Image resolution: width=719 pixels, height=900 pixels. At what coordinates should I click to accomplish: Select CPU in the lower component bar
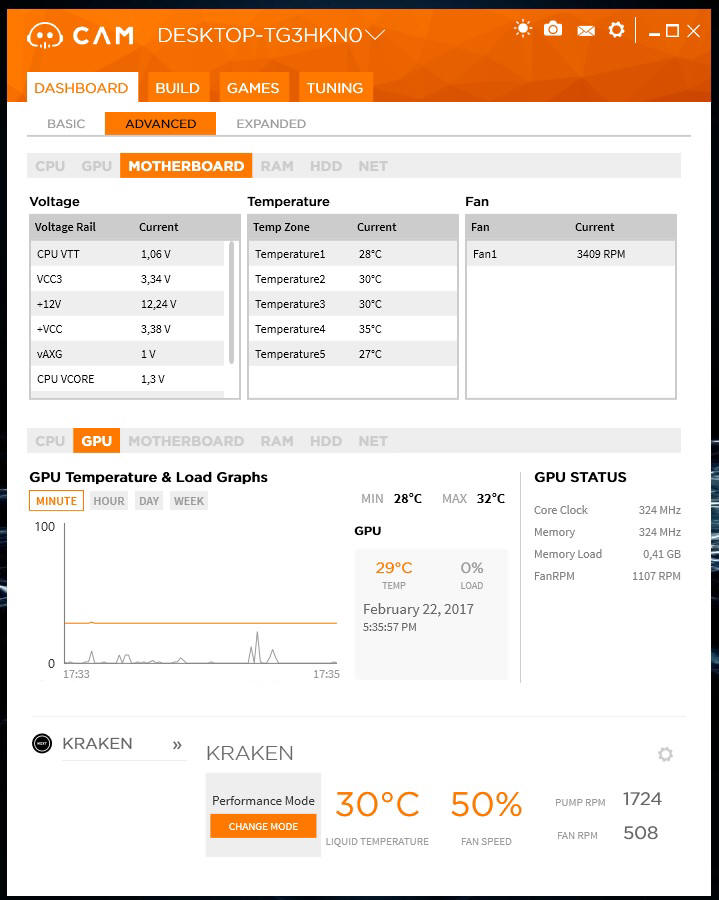(x=50, y=441)
